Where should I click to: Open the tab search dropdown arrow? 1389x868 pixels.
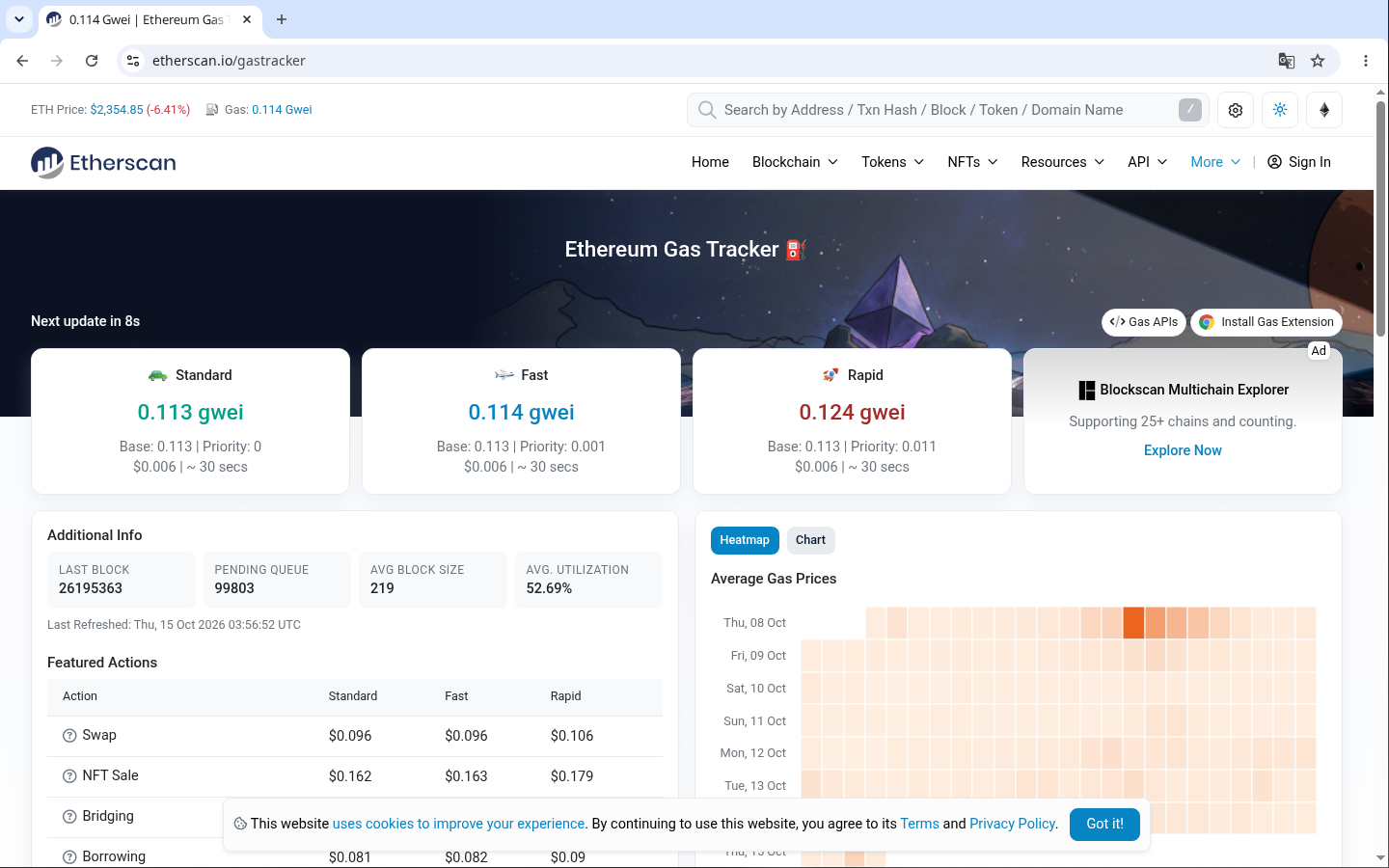[19, 19]
